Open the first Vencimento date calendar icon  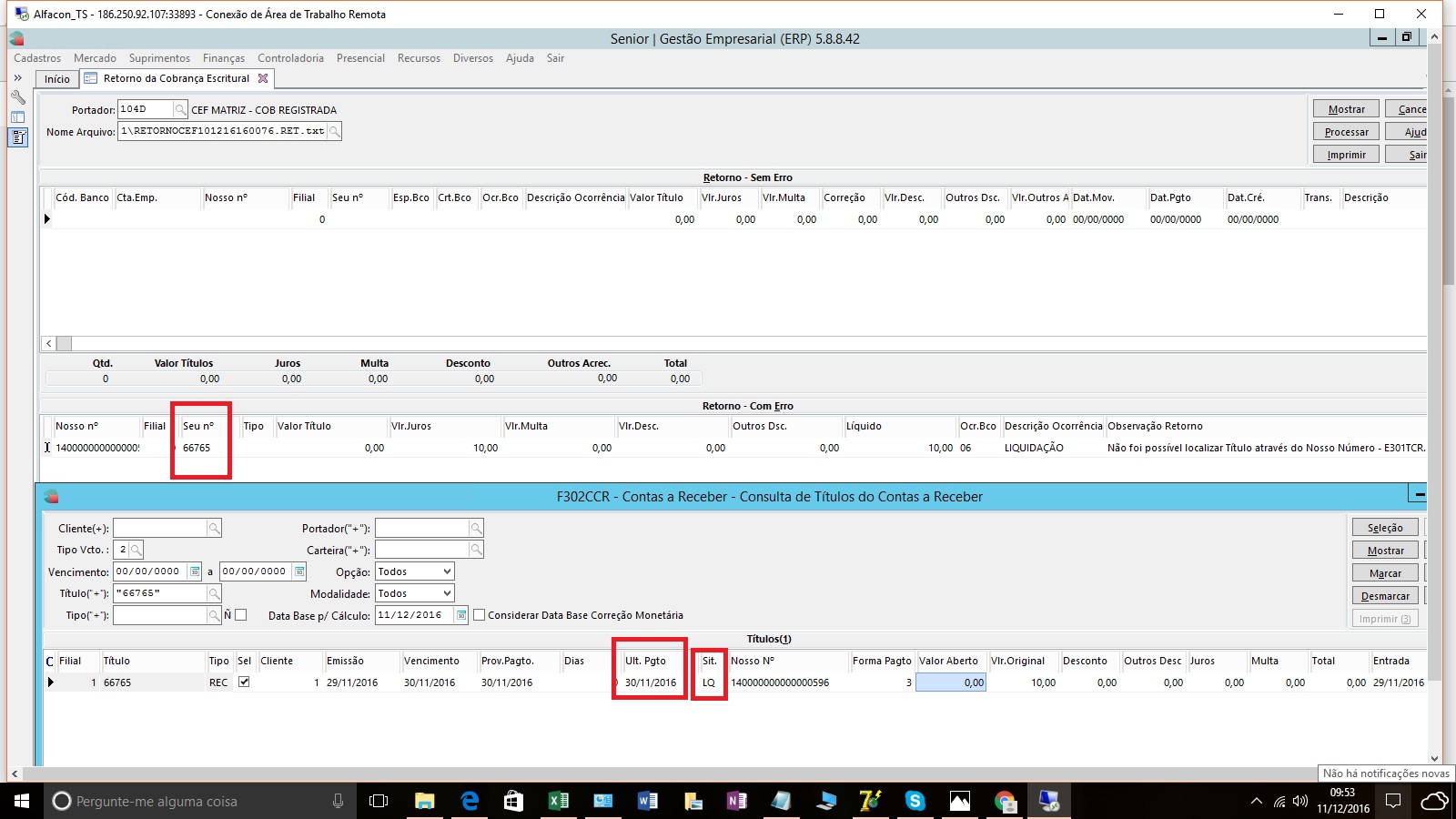click(195, 572)
